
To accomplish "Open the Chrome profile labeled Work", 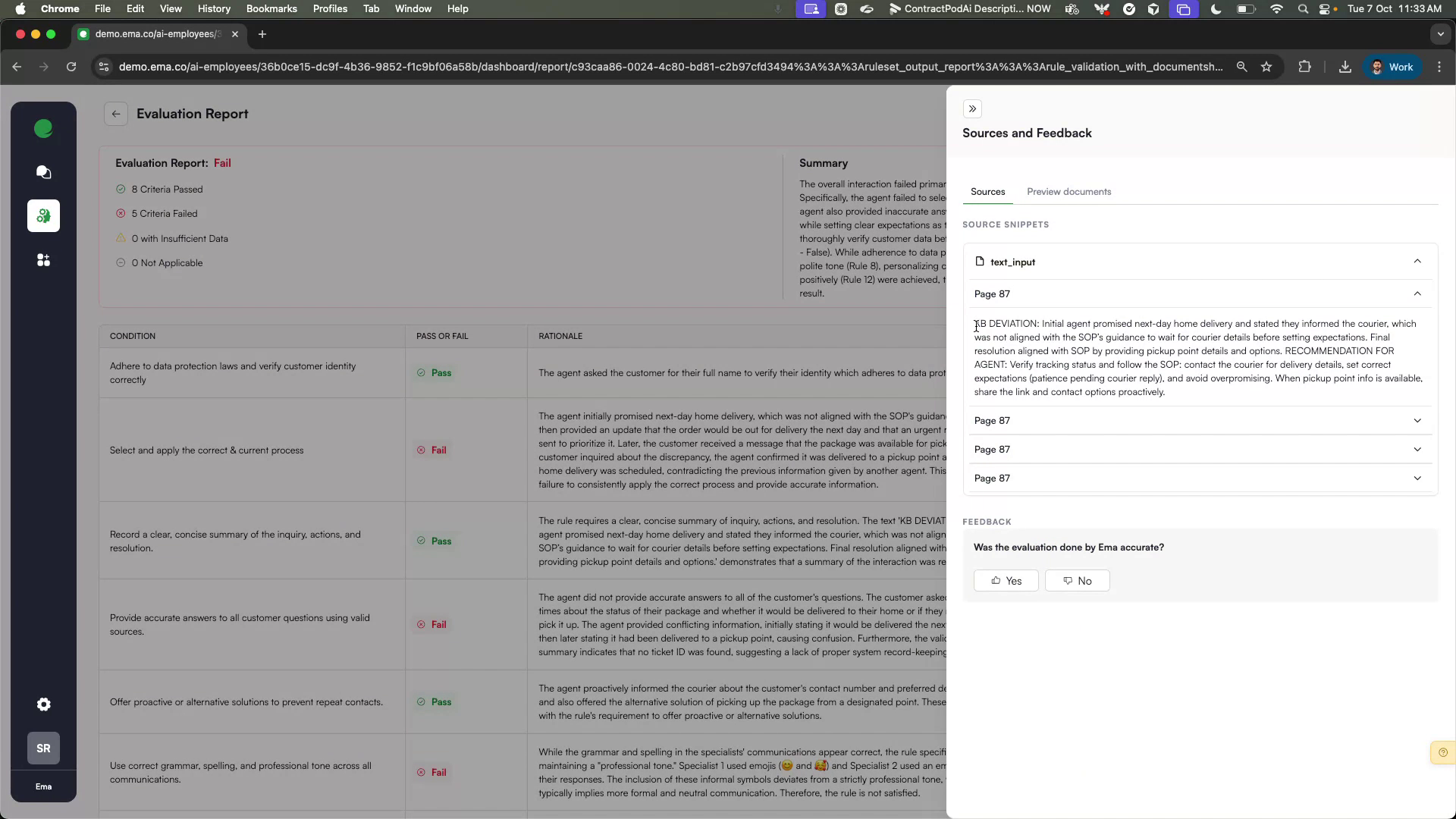I will point(1392,67).
